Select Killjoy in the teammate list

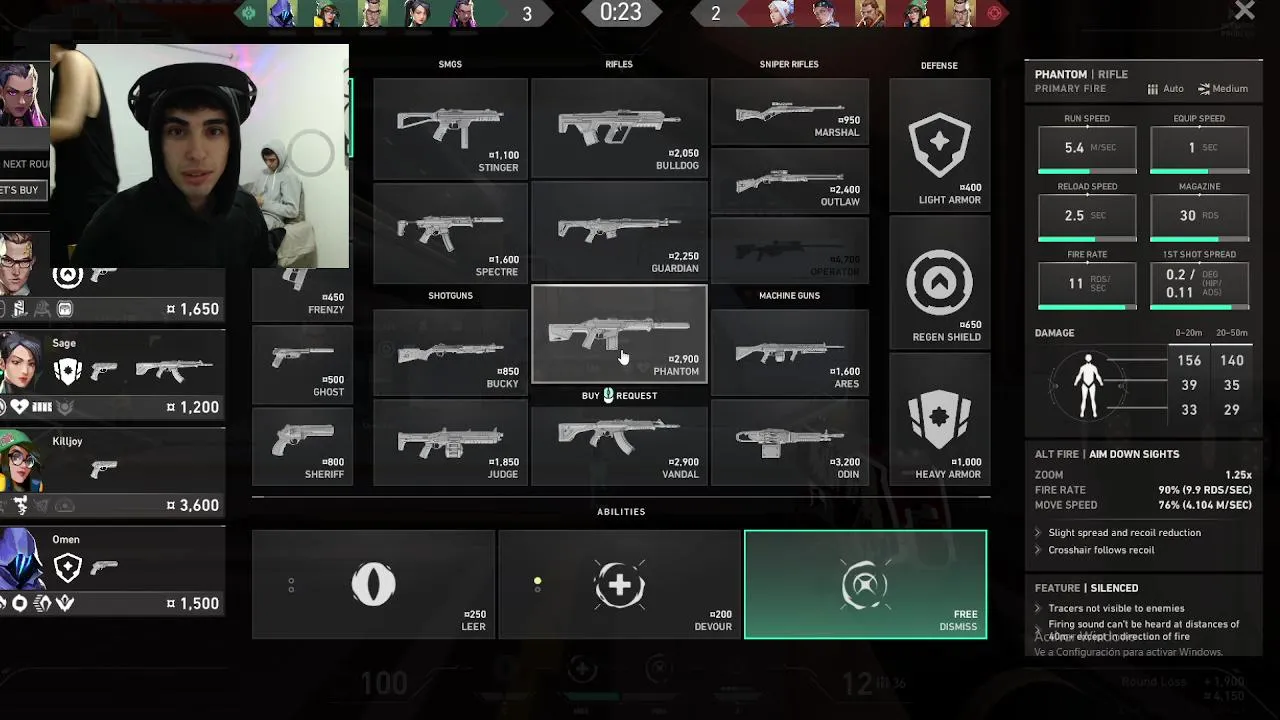coord(112,473)
